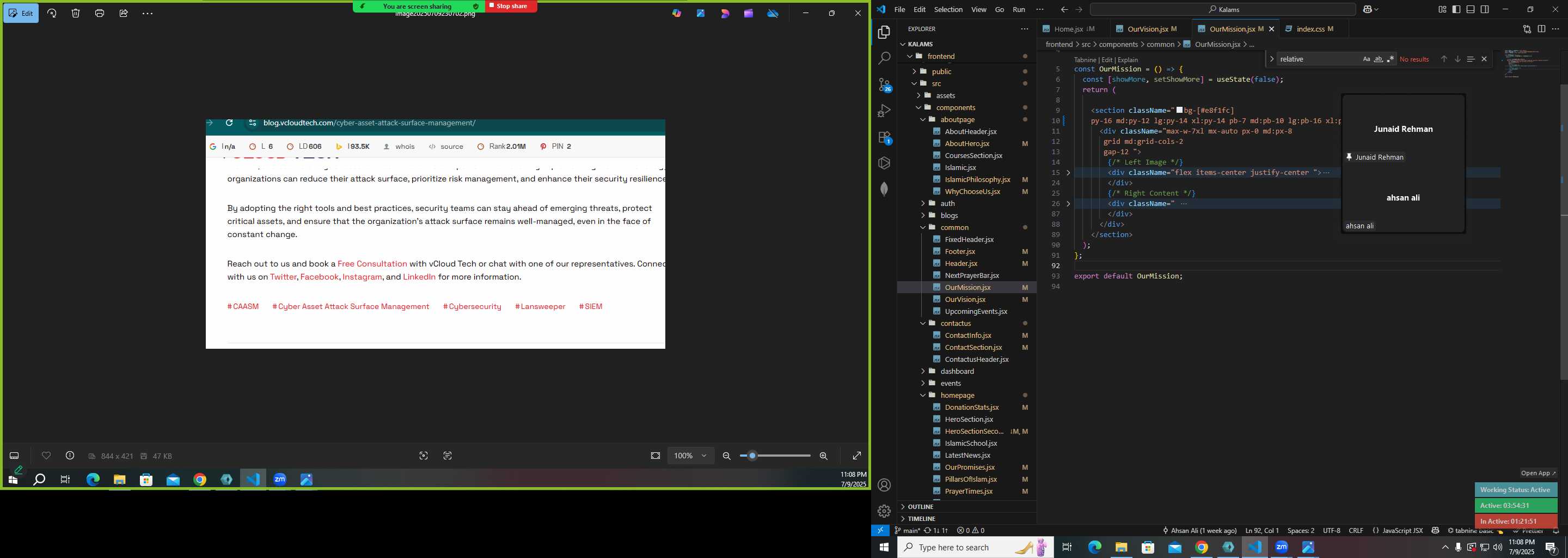Click scan text icon in Photos
The image size is (1568, 558).
pyautogui.click(x=448, y=456)
